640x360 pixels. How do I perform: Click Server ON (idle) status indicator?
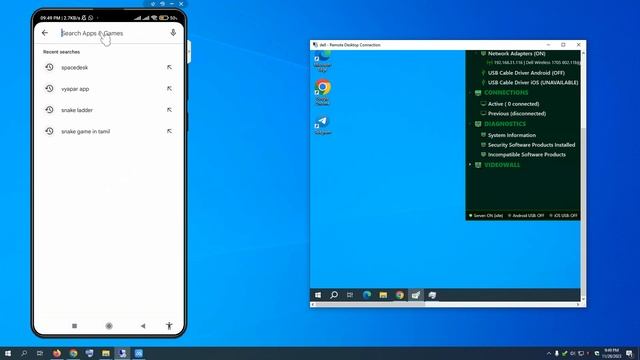click(x=486, y=216)
